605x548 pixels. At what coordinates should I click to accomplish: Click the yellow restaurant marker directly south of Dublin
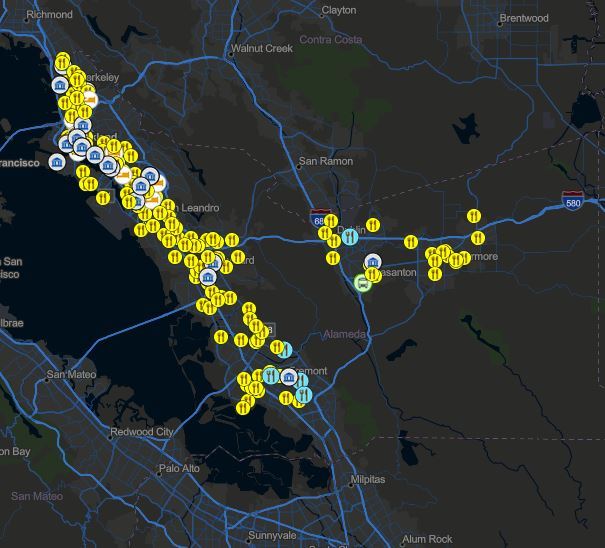(333, 257)
